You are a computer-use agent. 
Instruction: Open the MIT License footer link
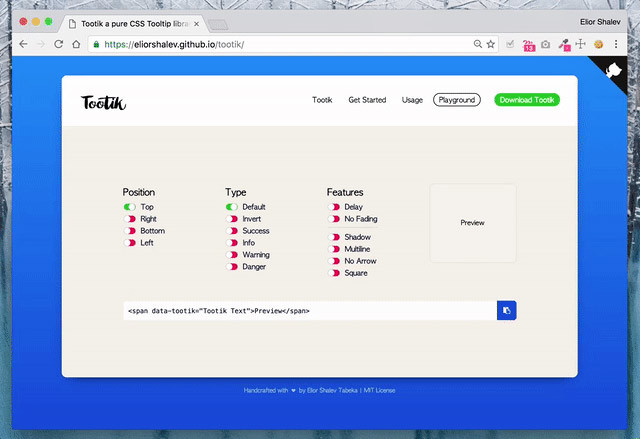coord(379,390)
